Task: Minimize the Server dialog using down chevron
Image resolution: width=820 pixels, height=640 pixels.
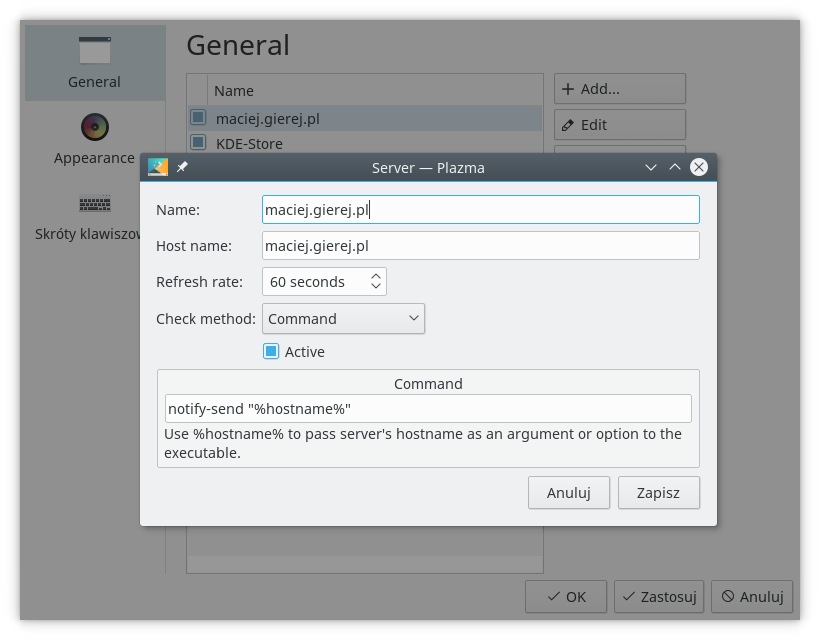Action: click(x=651, y=167)
